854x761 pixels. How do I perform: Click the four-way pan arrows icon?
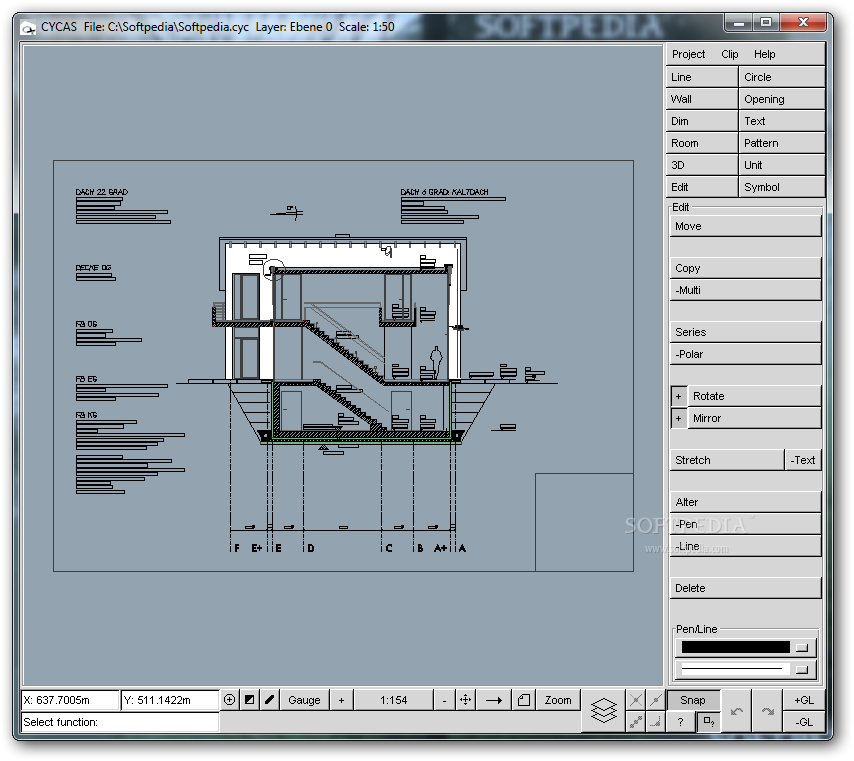(x=465, y=700)
